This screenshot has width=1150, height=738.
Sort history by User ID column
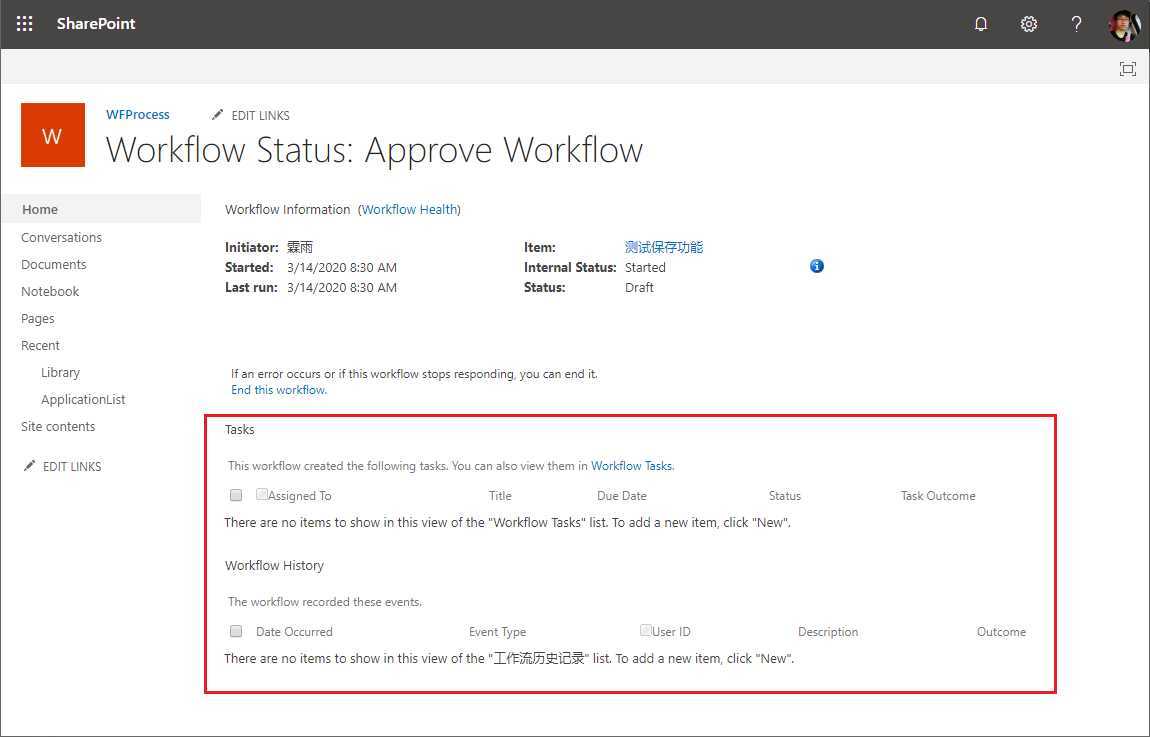point(671,632)
